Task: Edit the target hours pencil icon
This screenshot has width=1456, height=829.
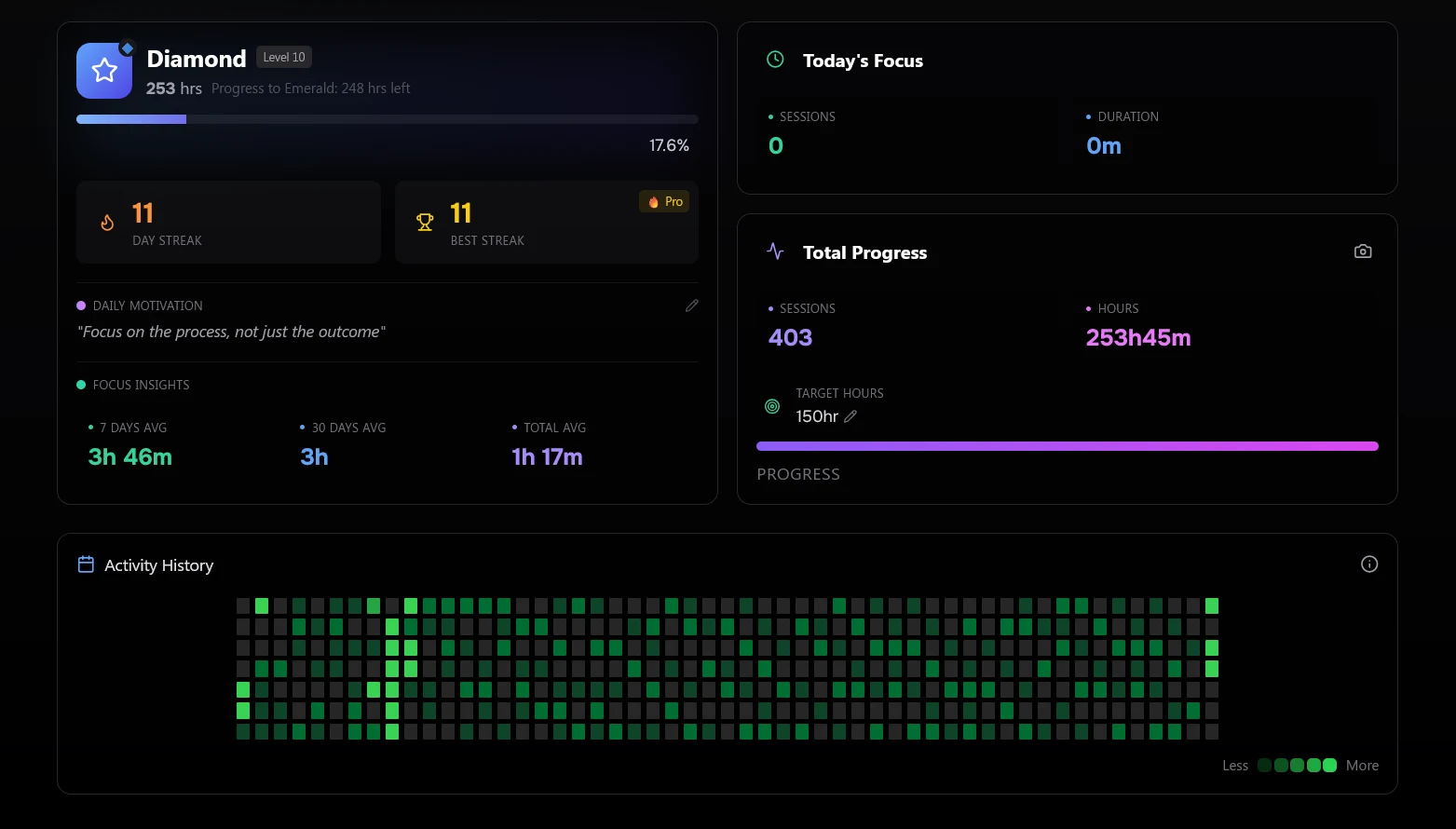Action: pos(850,416)
